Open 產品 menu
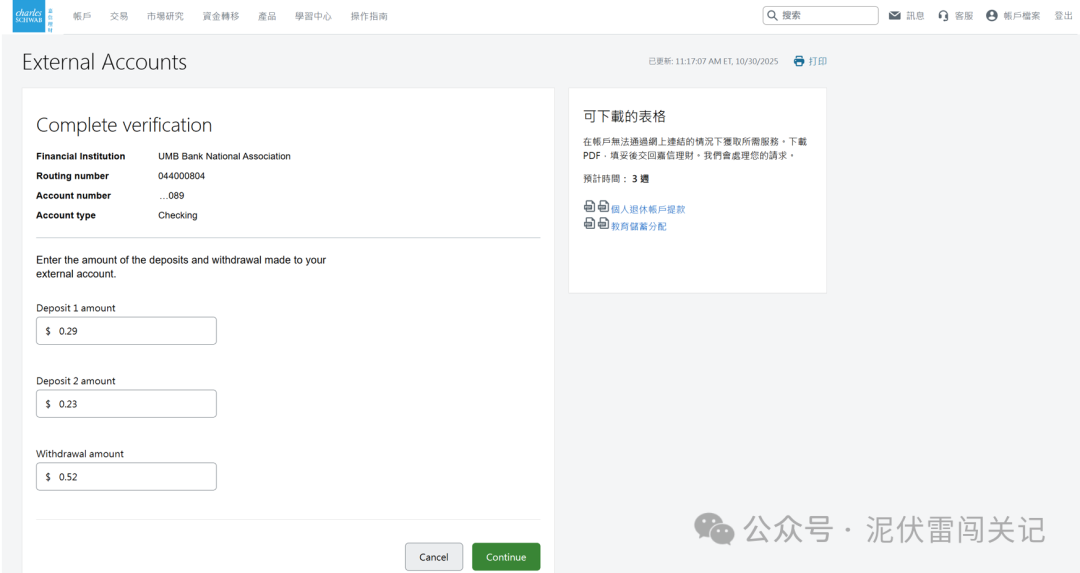Viewport: 1080px width, 573px height. point(267,16)
